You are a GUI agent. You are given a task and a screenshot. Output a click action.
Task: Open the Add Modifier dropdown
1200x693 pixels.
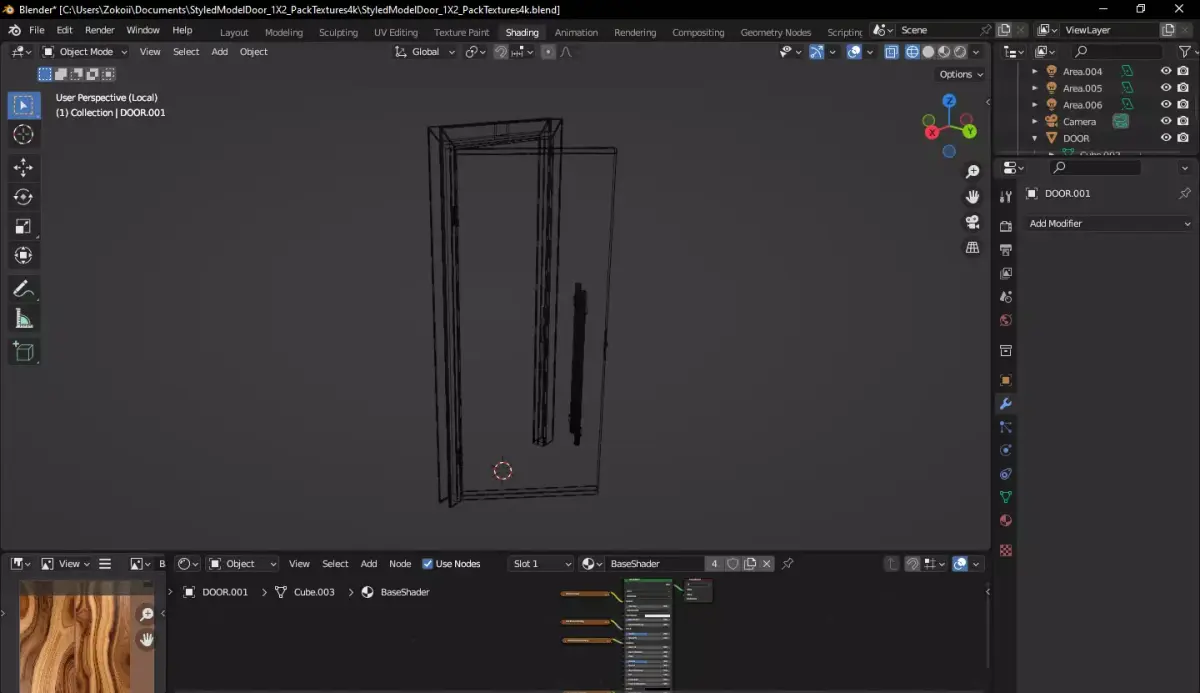(1109, 224)
